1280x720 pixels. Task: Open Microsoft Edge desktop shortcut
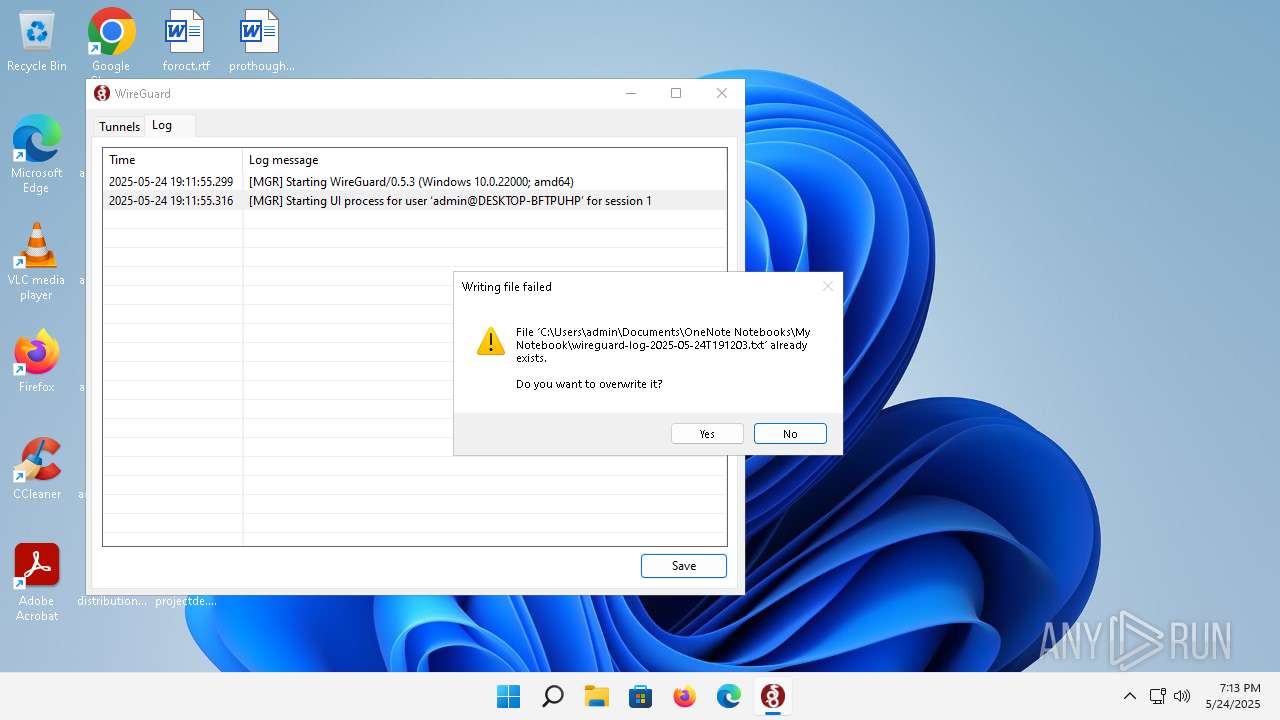[x=37, y=153]
